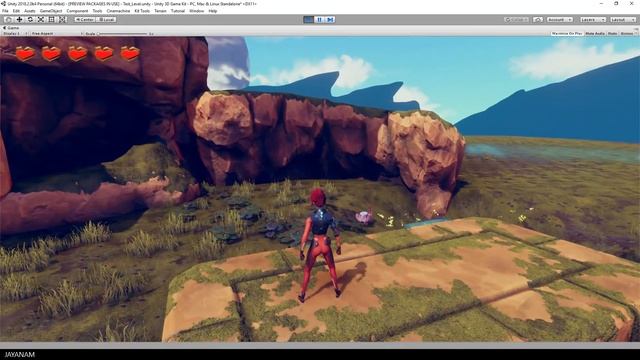Viewport: 640px width, 360px height.
Task: Select the Rotate tool
Action: point(30,20)
